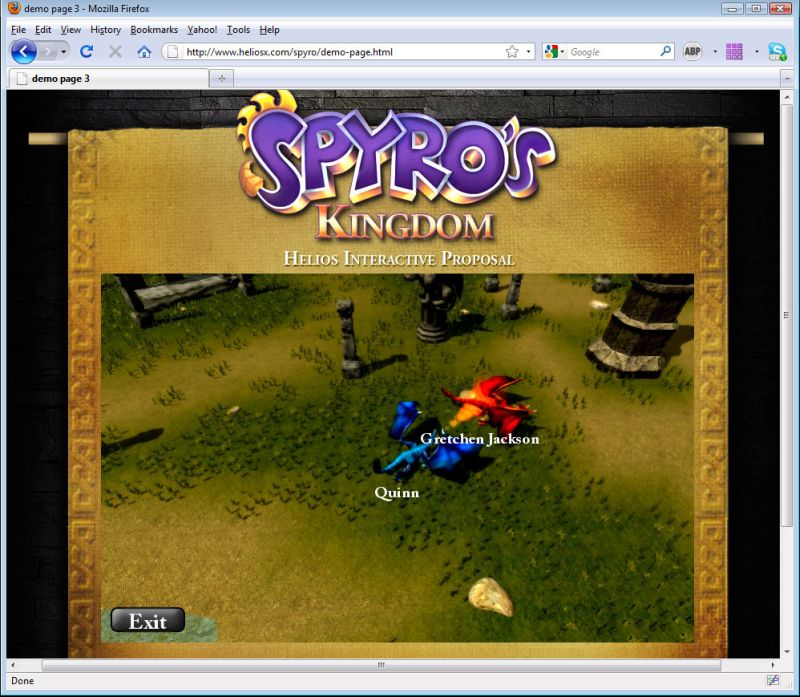The image size is (800, 697).
Task: Click the Exit button in the game
Action: pyautogui.click(x=148, y=620)
